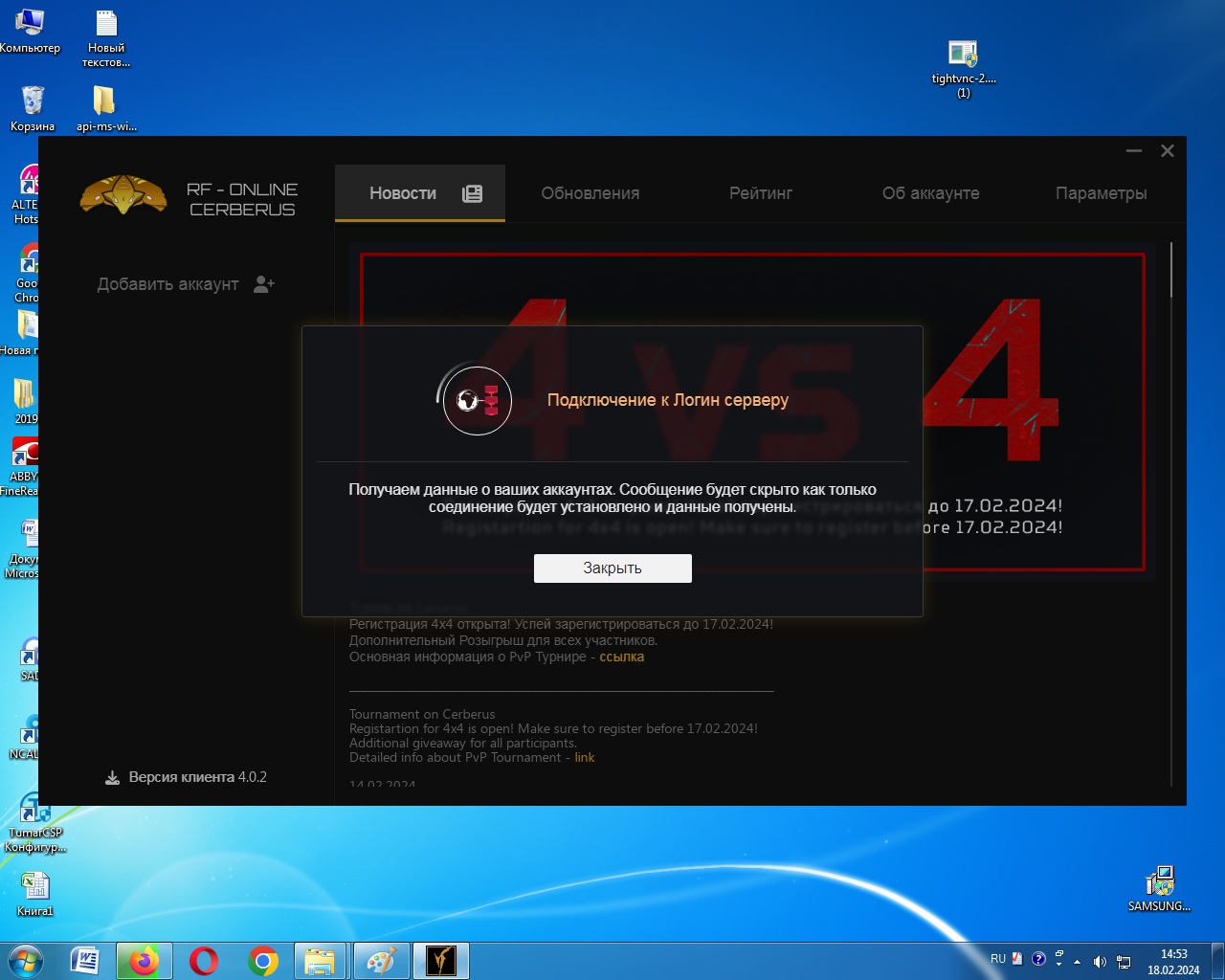
Task: Click the 'Подключение к Логин серверу' dialog title
Action: [x=668, y=400]
